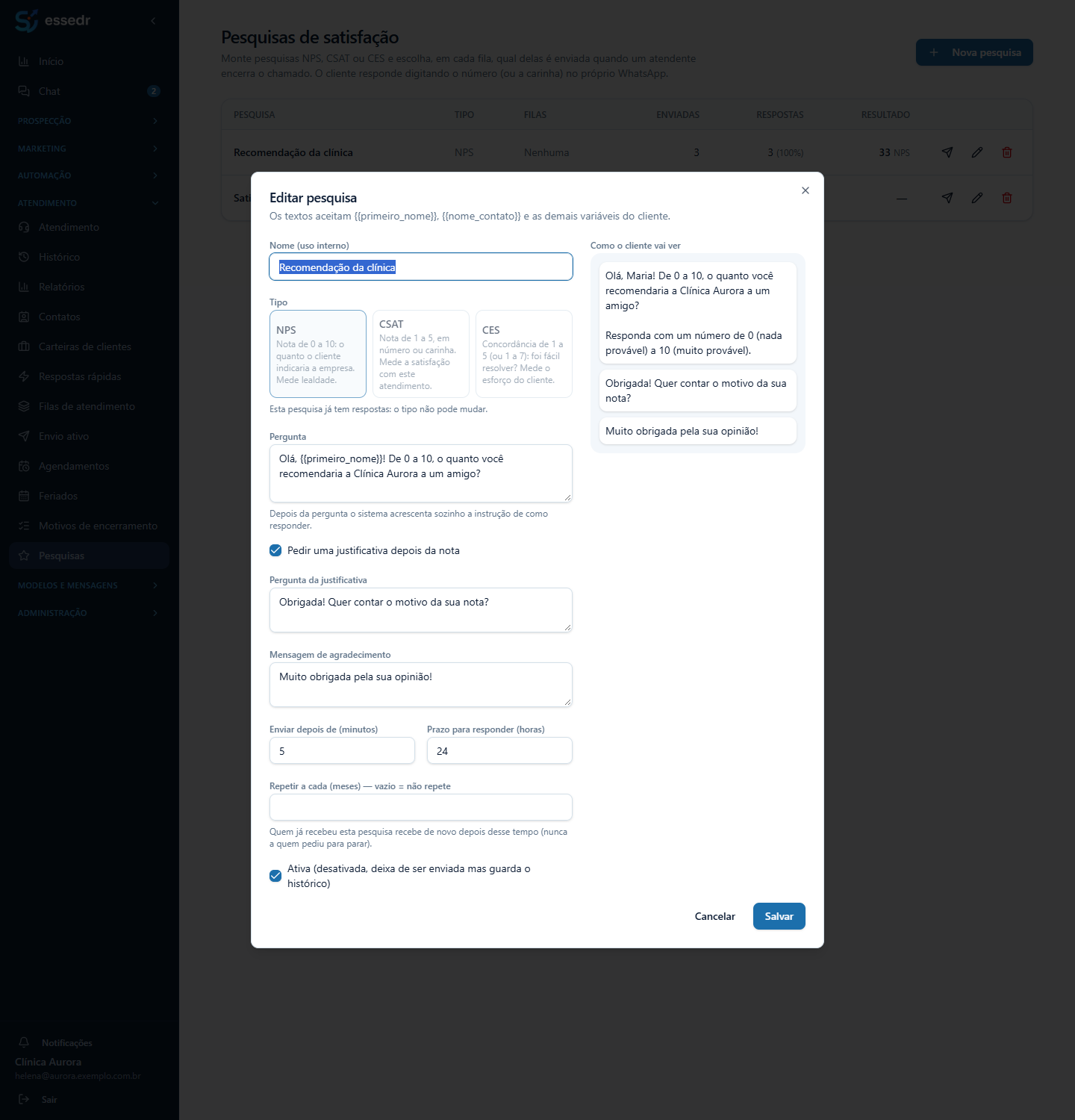
Task: Expand the Automação section
Action: [x=90, y=175]
